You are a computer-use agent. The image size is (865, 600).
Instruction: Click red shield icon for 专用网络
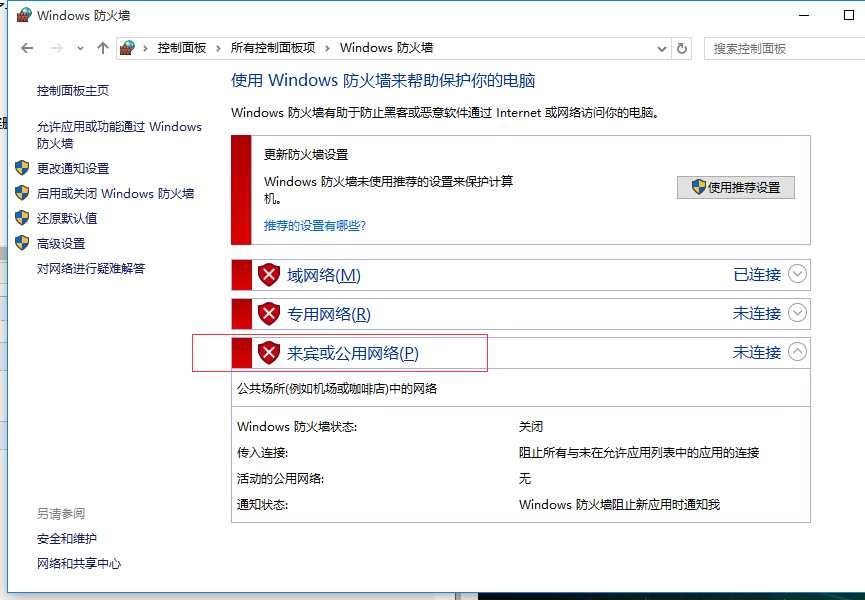(269, 314)
